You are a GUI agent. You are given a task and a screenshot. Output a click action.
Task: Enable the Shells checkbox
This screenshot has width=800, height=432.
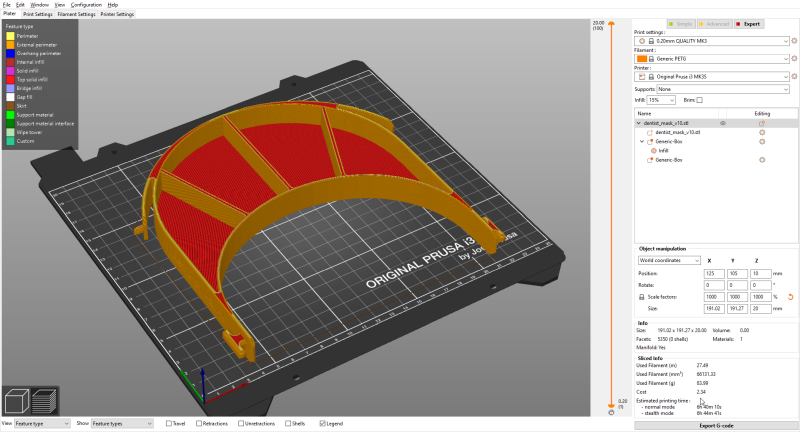pos(288,423)
